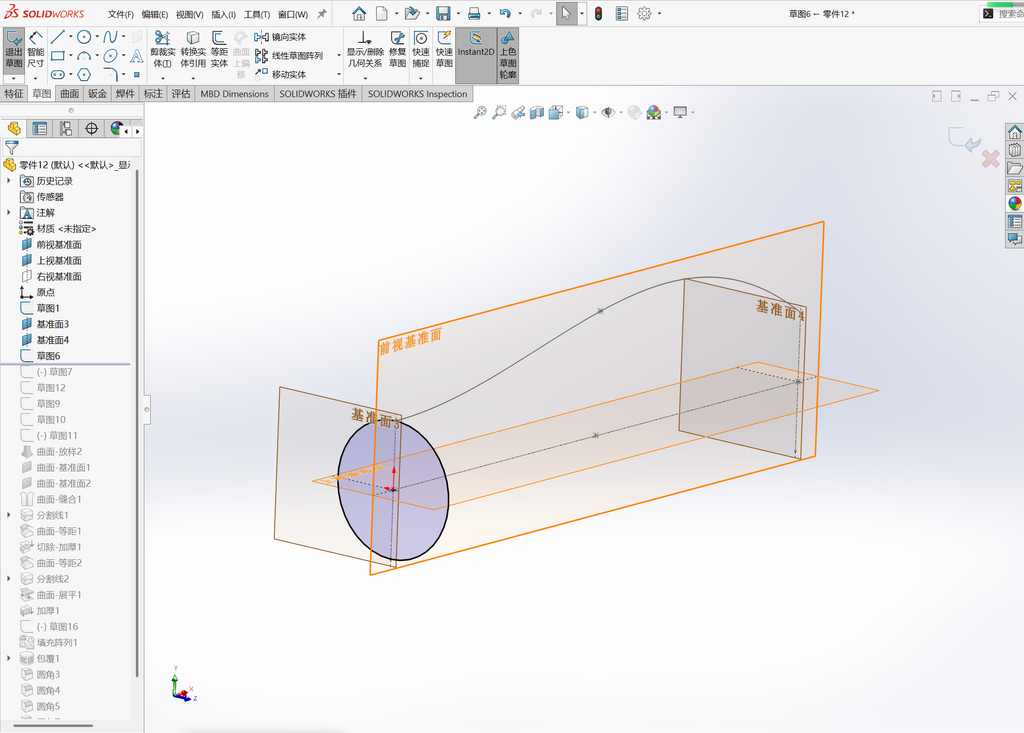1024x733 pixels.
Task: Open the 工具(T) menu
Action: [257, 14]
